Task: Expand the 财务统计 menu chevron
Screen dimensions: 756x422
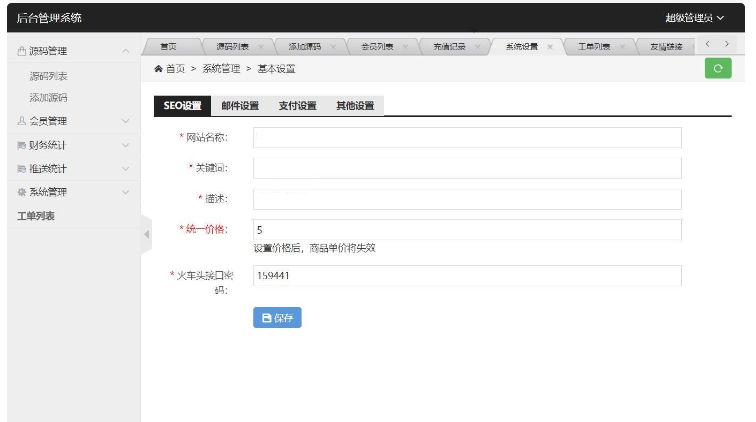Action: tap(126, 145)
